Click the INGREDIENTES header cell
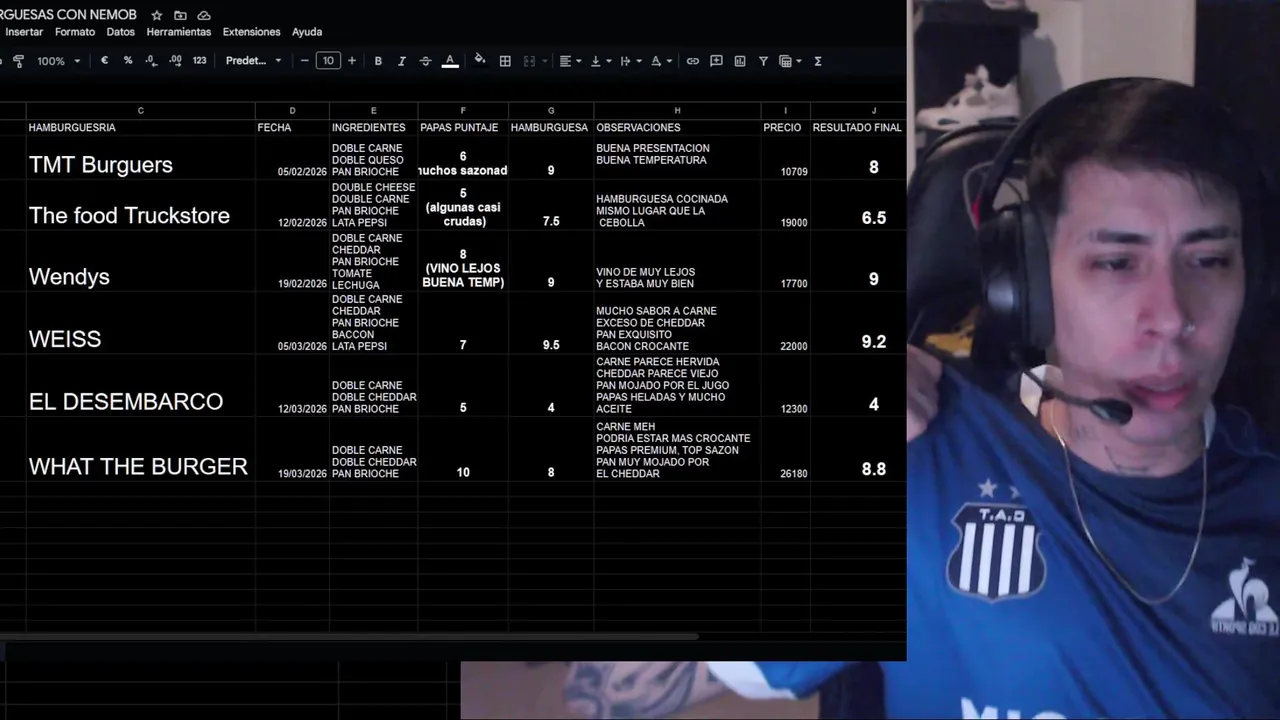 pyautogui.click(x=373, y=128)
